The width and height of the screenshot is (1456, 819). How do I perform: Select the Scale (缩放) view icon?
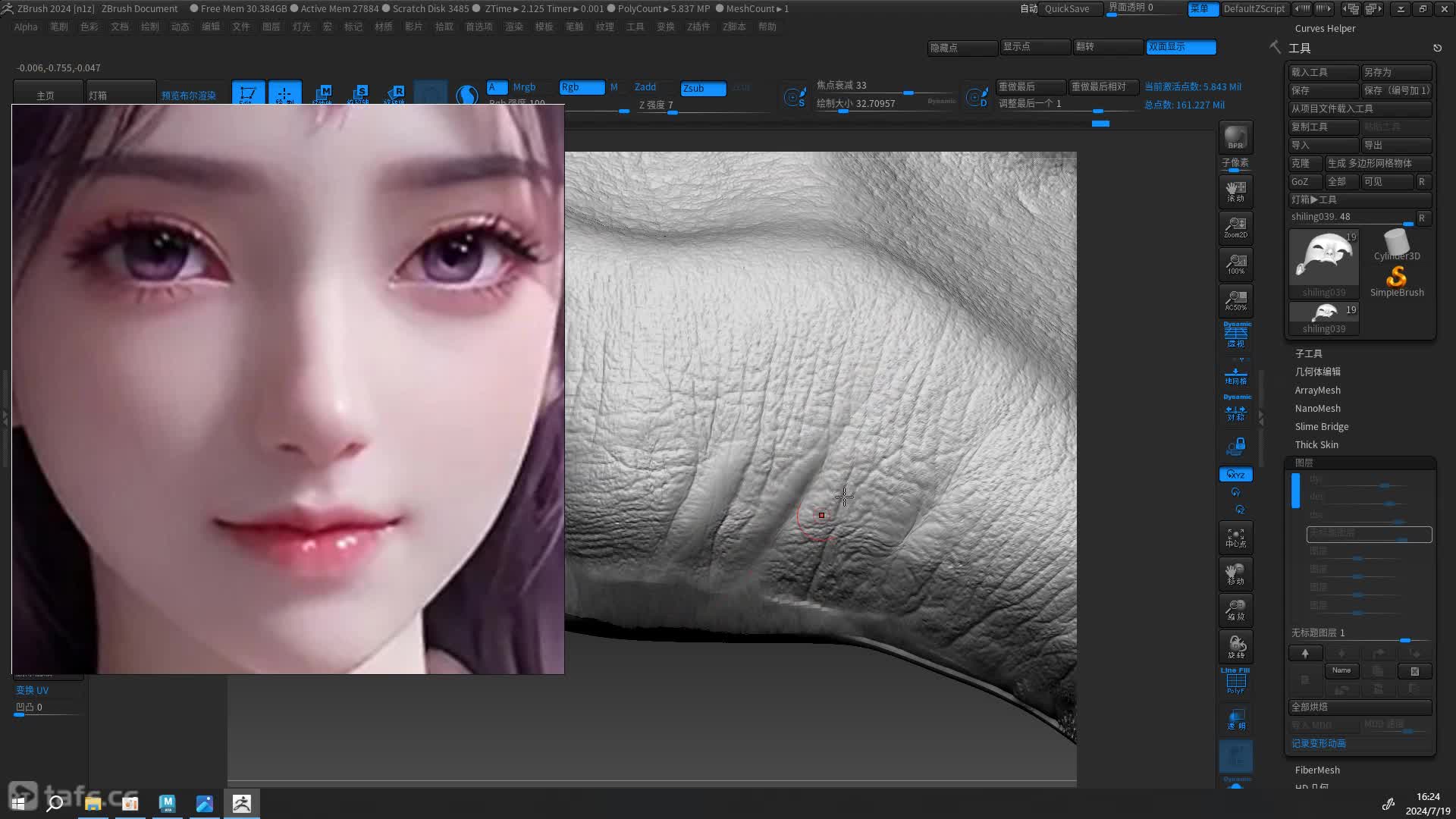[x=1235, y=610]
